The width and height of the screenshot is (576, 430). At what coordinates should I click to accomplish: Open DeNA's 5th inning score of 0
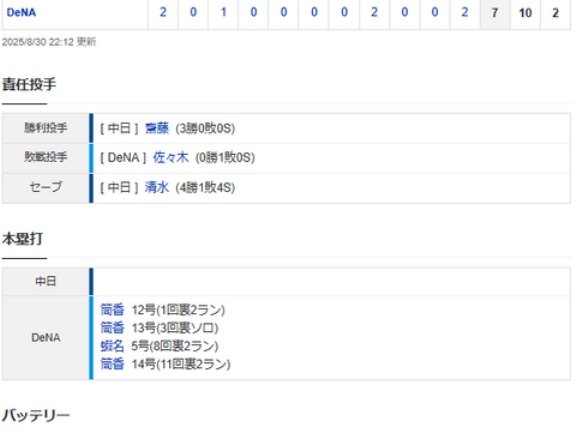tap(284, 12)
